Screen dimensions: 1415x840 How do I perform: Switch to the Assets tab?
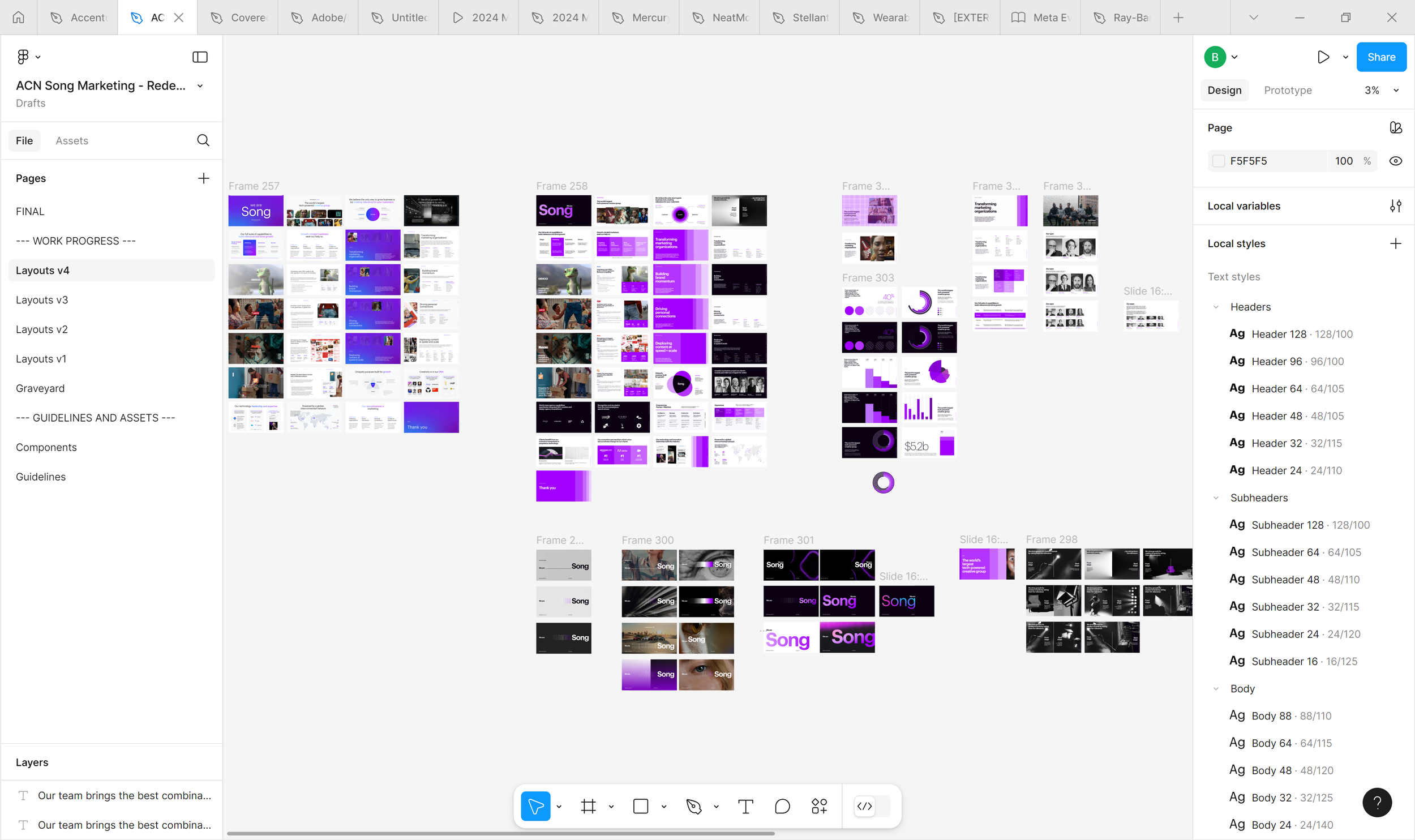point(72,140)
